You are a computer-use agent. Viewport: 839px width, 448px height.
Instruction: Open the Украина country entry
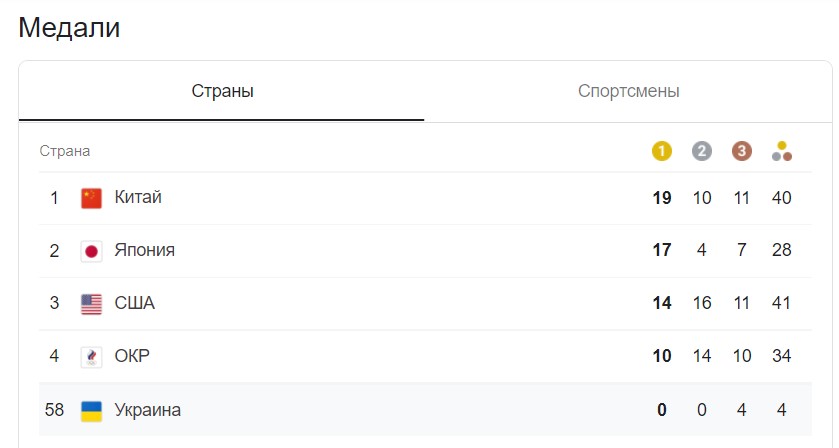(425, 409)
